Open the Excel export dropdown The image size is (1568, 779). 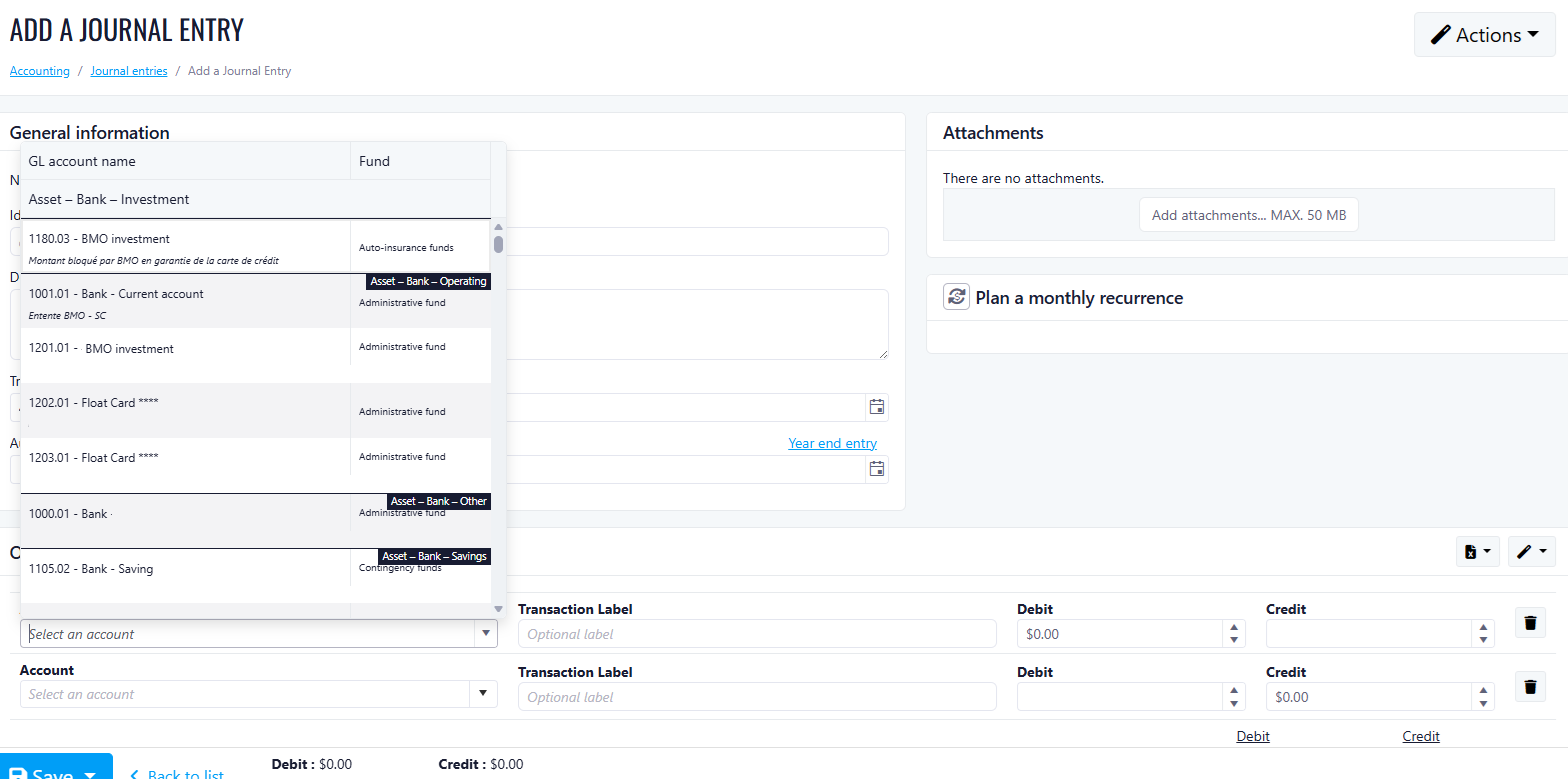[x=1477, y=551]
